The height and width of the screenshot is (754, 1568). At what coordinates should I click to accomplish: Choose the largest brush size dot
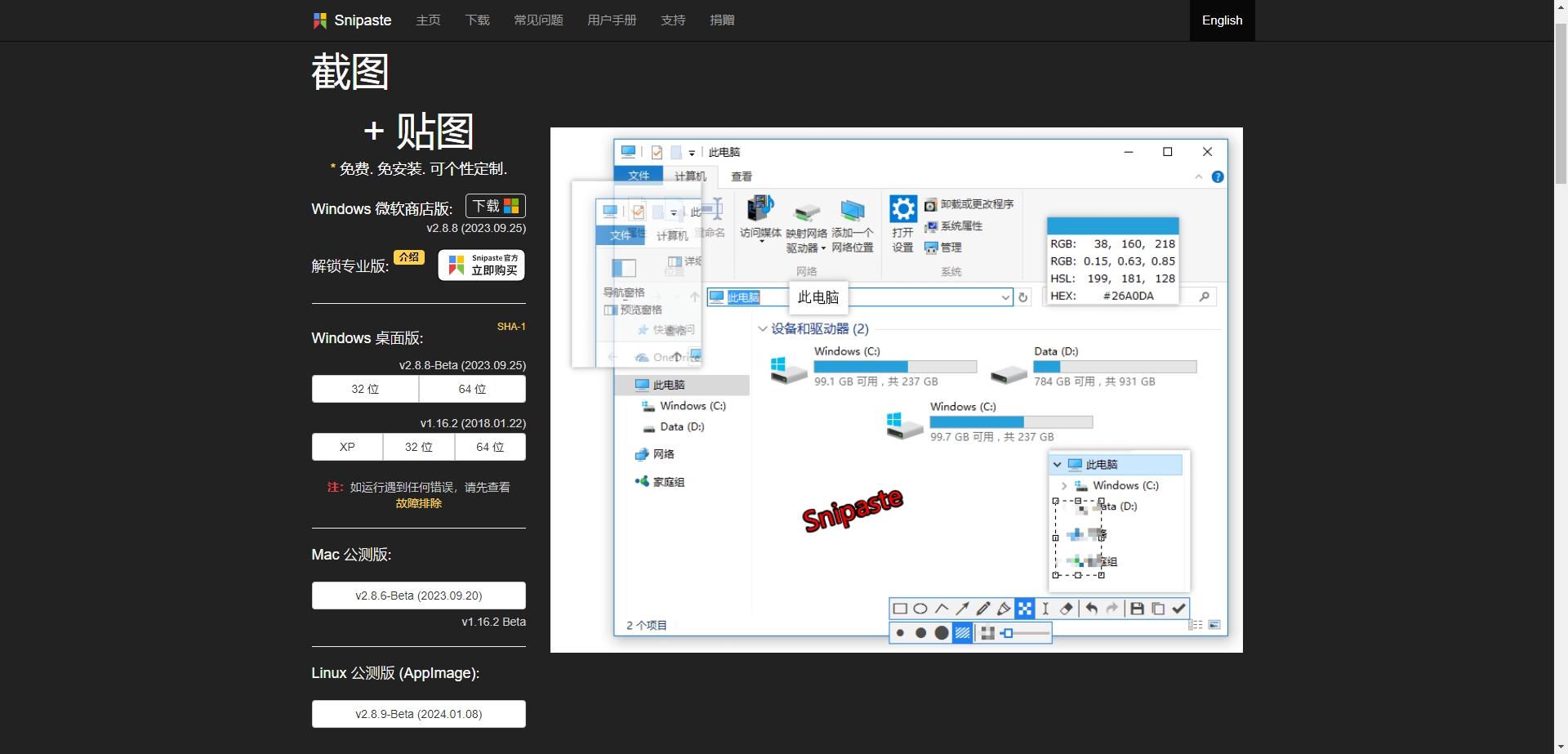pos(942,633)
